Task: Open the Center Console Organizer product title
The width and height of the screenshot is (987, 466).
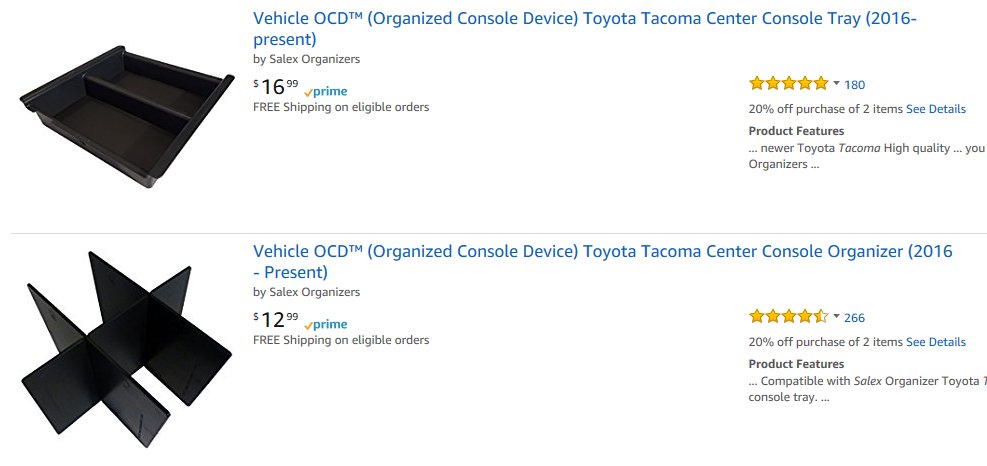Action: [x=603, y=261]
